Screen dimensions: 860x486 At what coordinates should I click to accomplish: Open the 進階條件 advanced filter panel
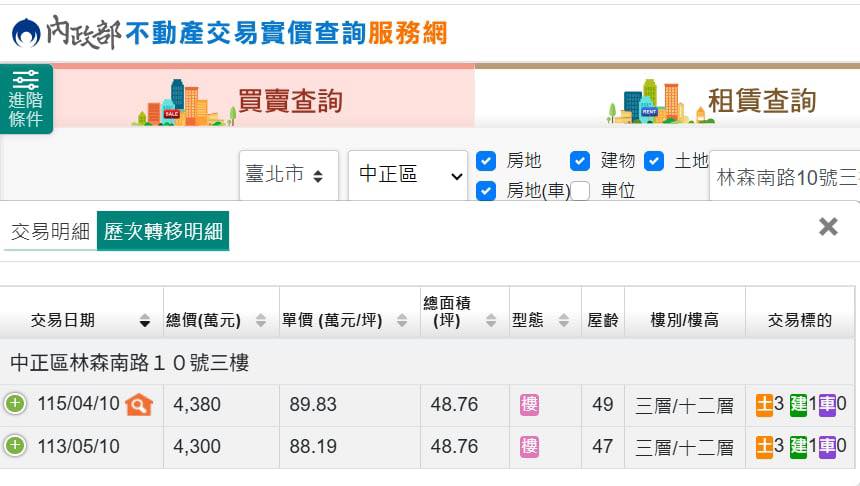tap(26, 99)
